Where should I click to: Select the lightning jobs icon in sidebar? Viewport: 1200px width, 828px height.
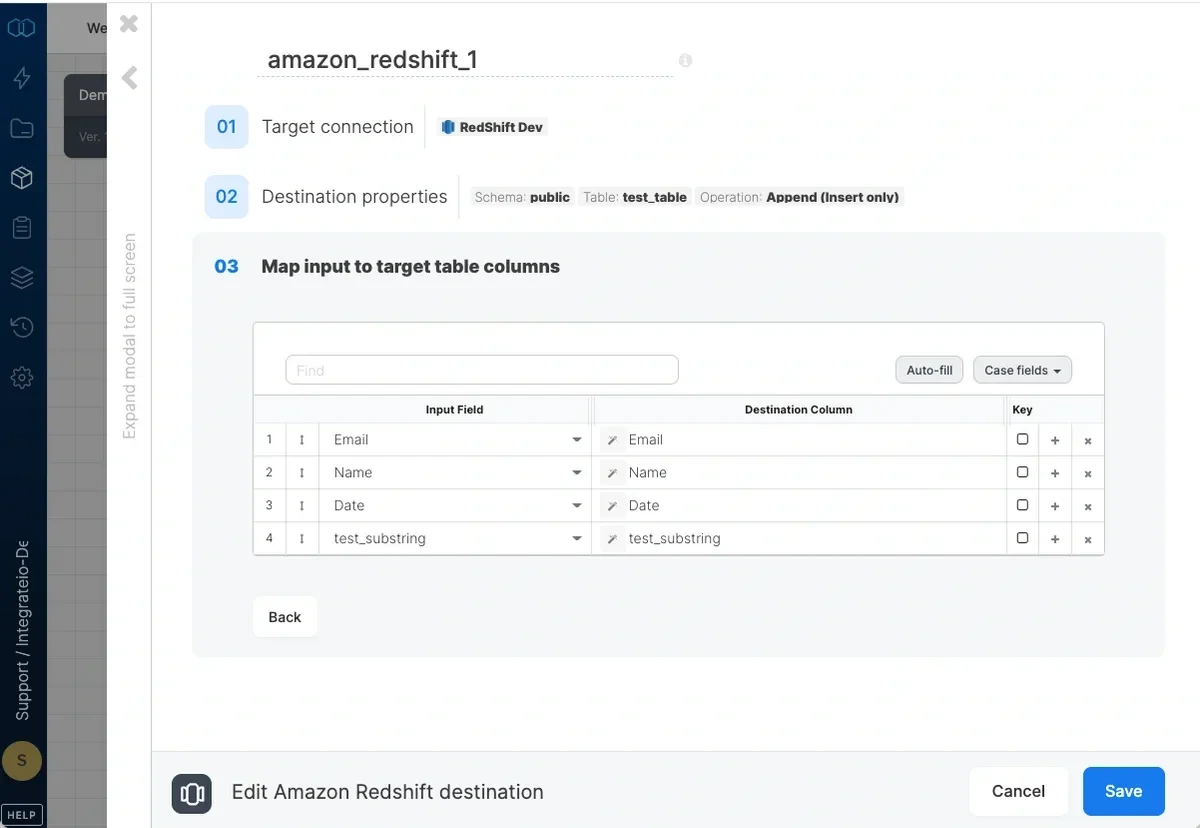coord(22,78)
